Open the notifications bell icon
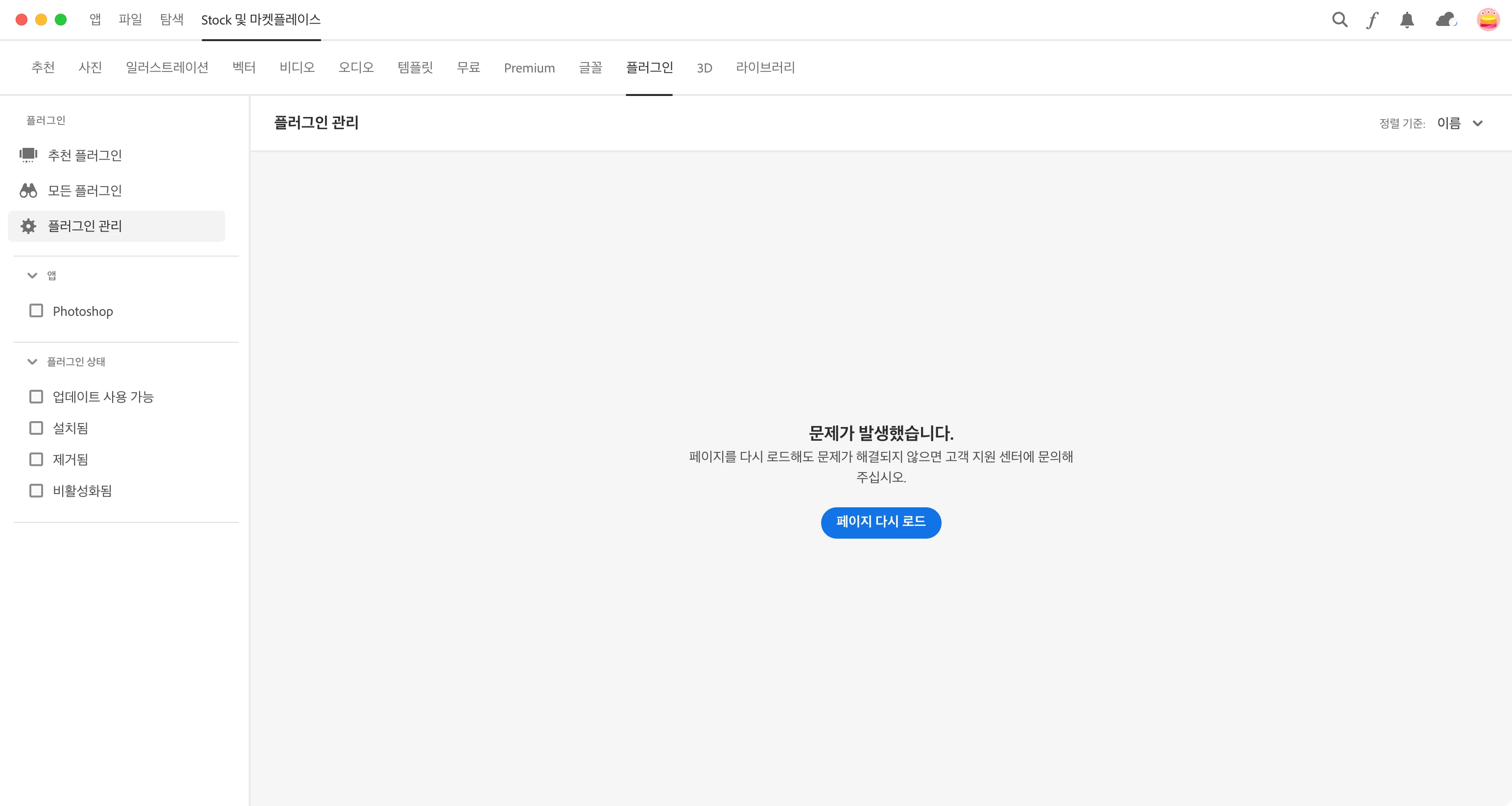Image resolution: width=1512 pixels, height=806 pixels. (1407, 20)
